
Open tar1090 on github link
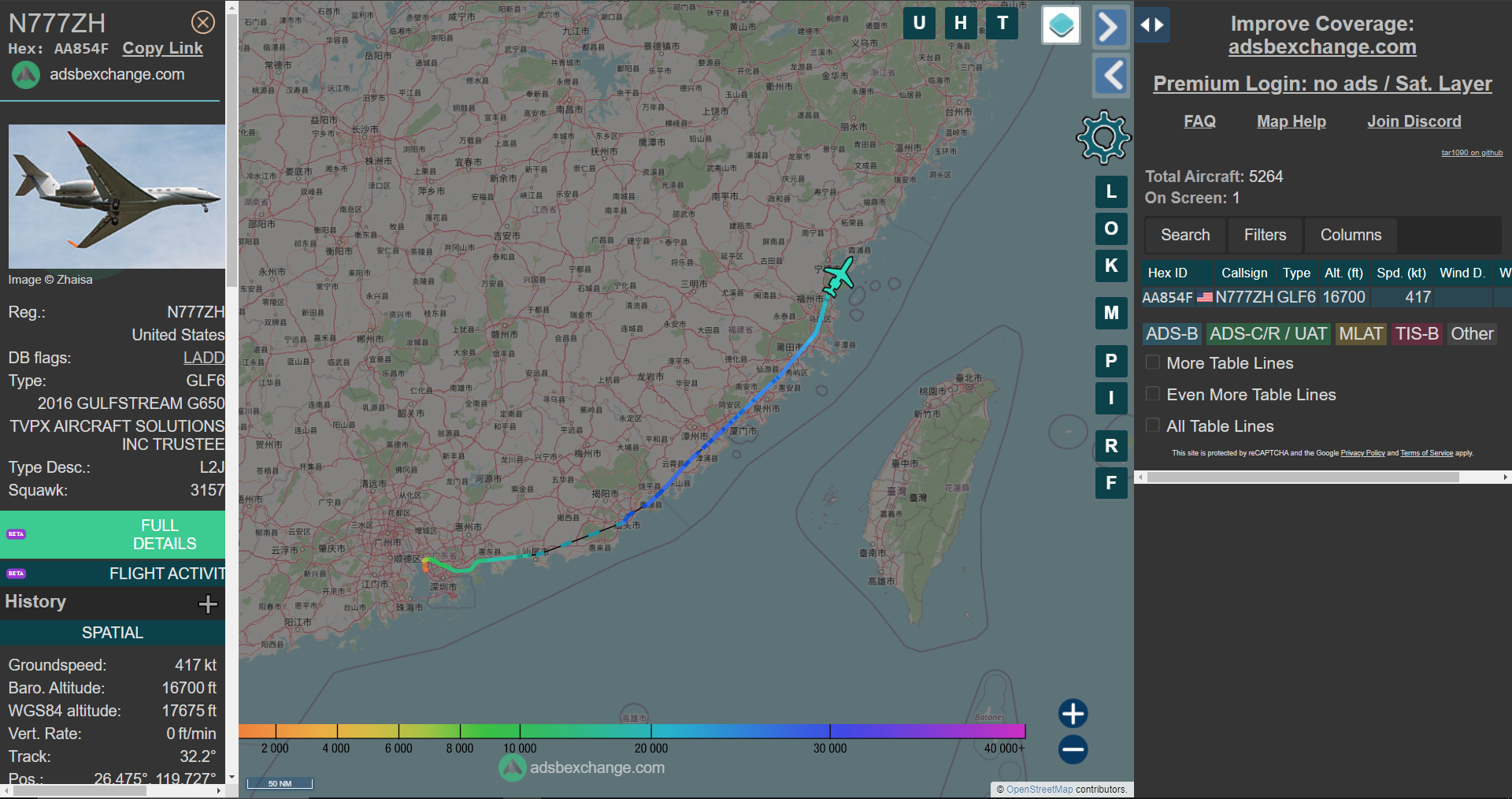(1472, 153)
